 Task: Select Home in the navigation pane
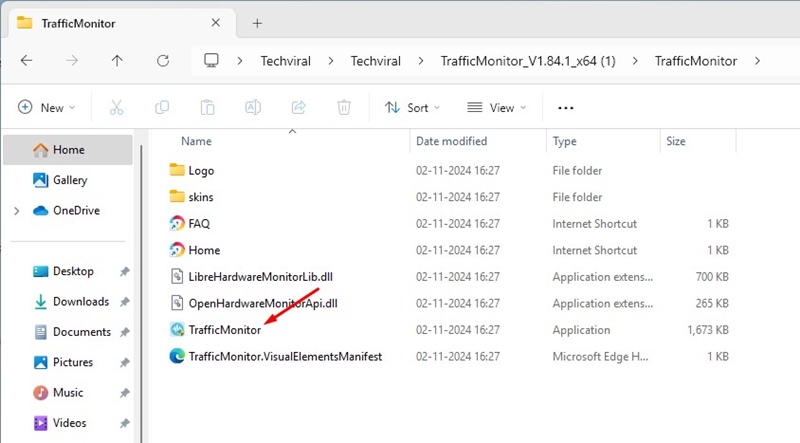68,150
